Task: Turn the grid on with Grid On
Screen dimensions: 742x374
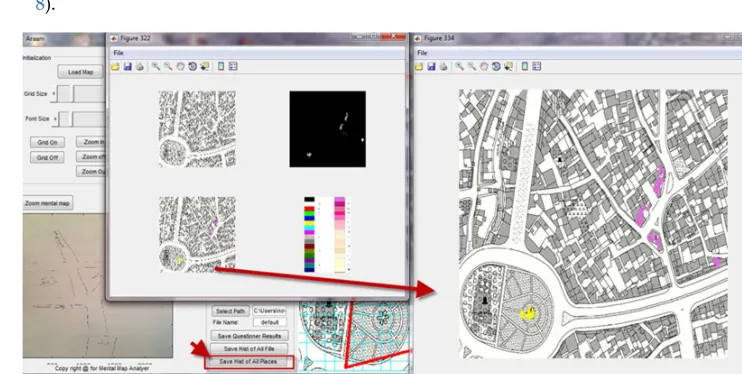Action: tap(47, 142)
